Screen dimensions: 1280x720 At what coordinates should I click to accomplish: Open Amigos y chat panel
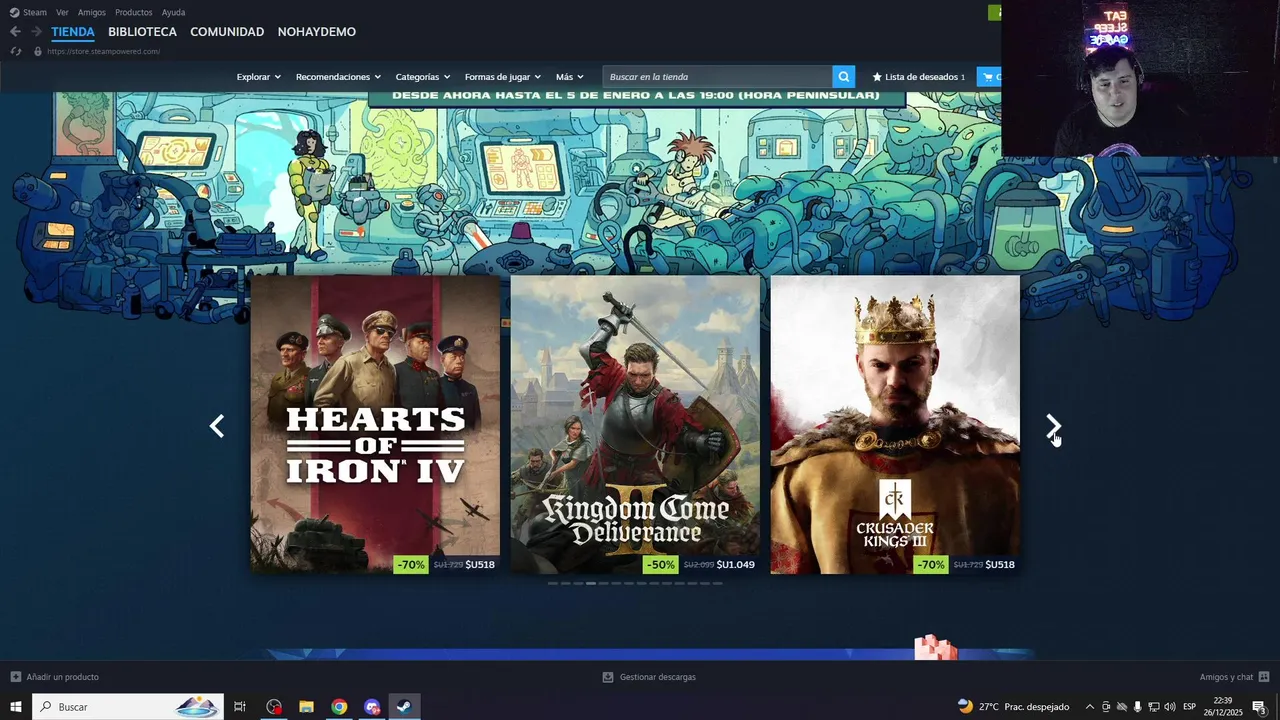(x=1234, y=677)
